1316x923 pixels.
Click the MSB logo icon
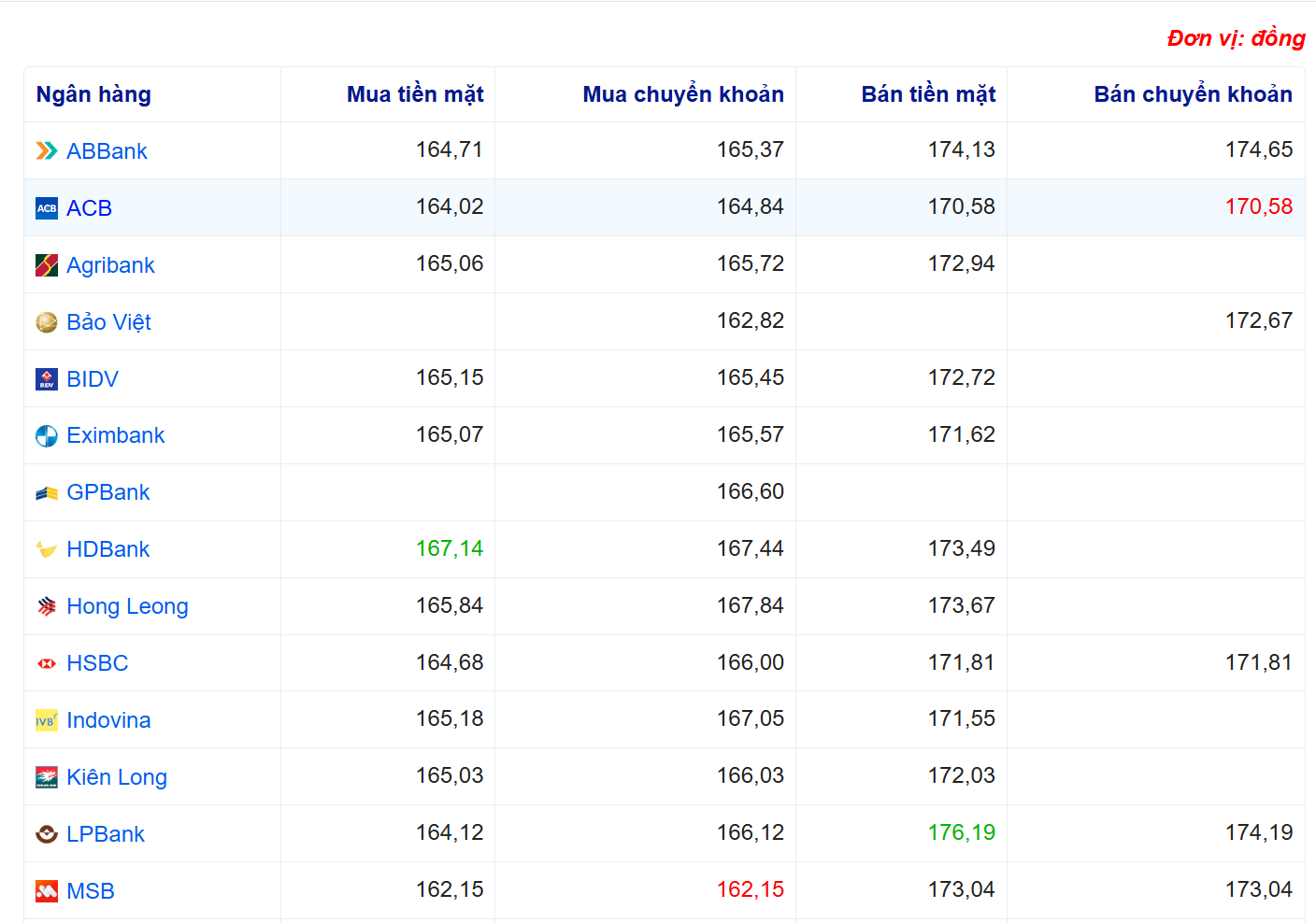pyautogui.click(x=47, y=891)
